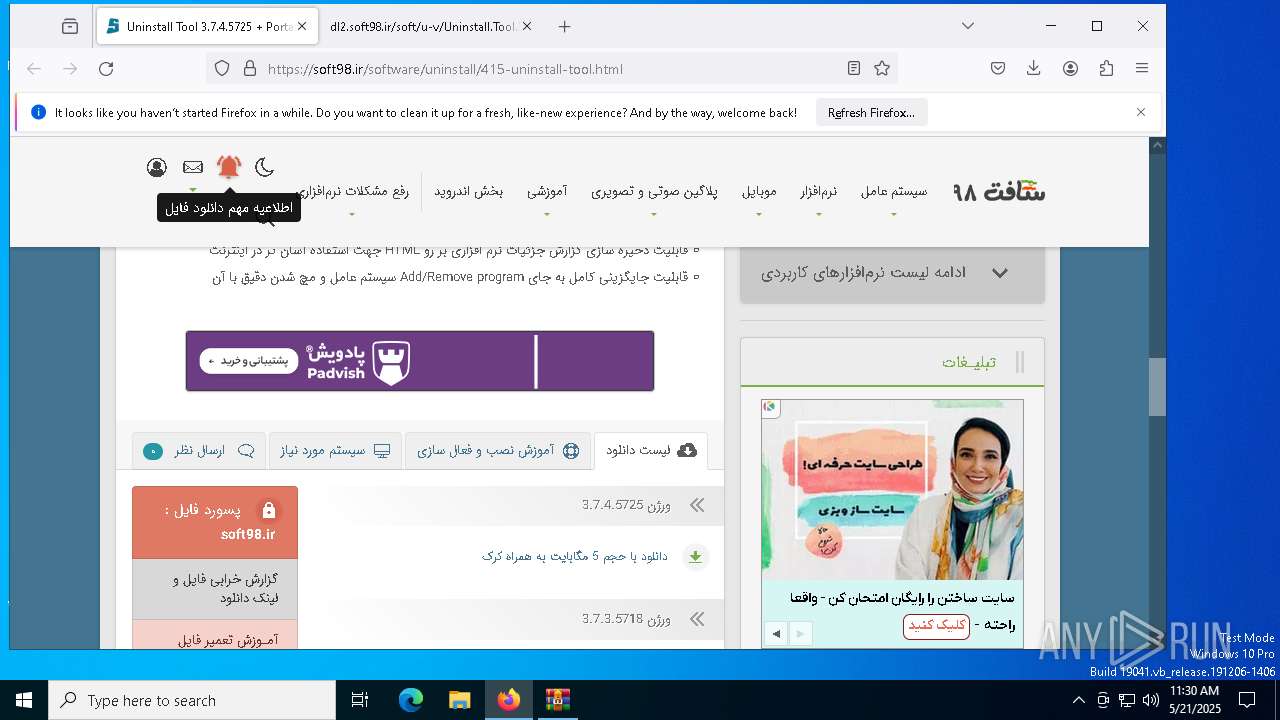The width and height of the screenshot is (1280, 720).
Task: Close the Uninstall Tool tab
Action: click(302, 27)
